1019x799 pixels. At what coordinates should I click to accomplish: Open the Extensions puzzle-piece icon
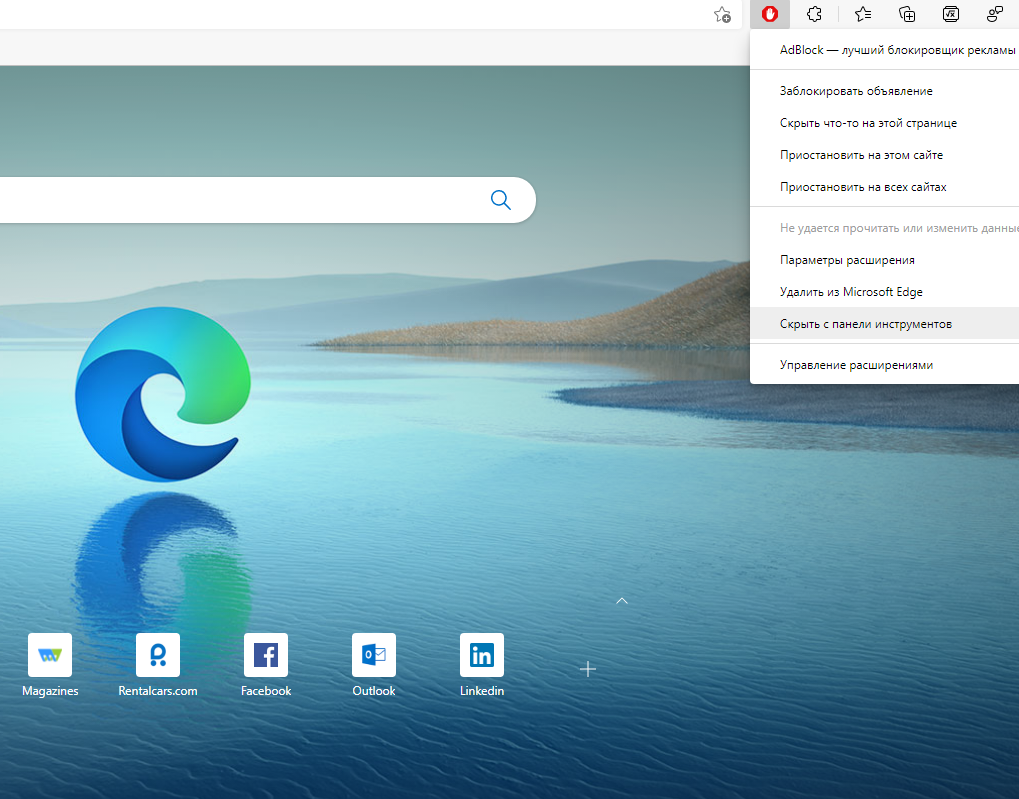tap(814, 14)
